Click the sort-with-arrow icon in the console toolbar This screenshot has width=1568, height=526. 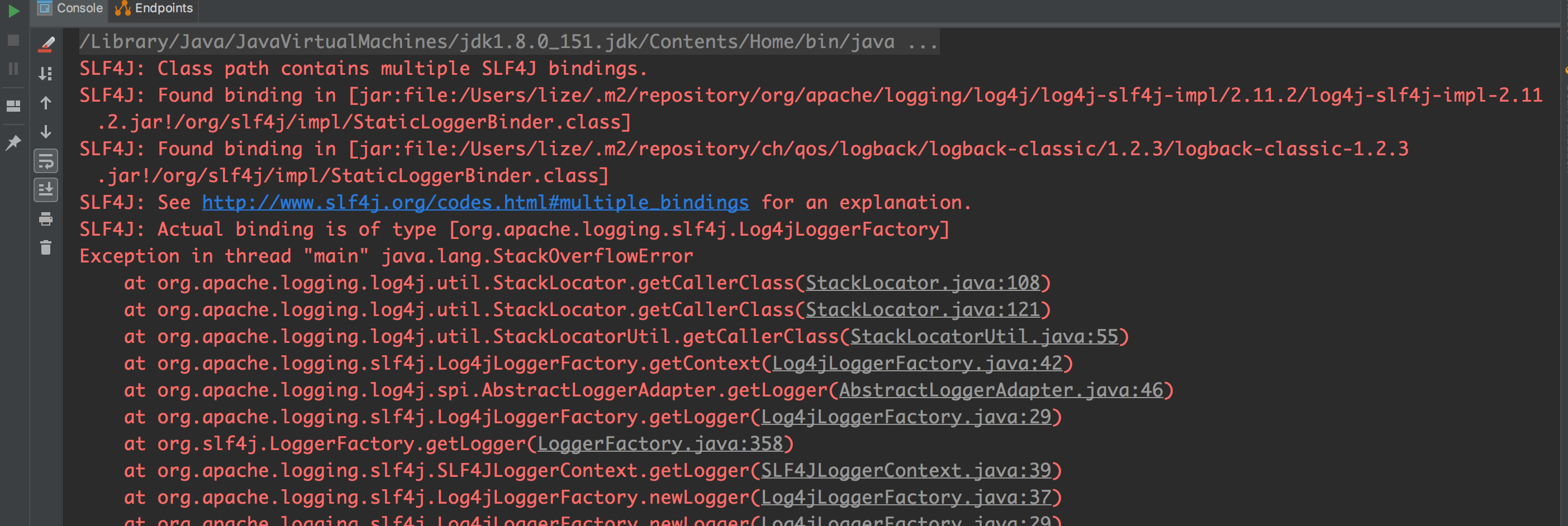pos(46,74)
